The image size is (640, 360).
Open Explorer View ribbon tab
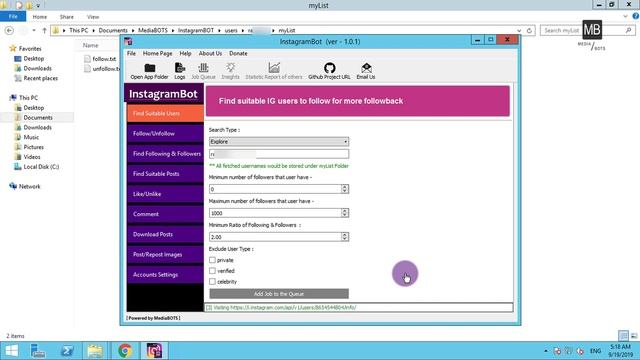(93, 17)
